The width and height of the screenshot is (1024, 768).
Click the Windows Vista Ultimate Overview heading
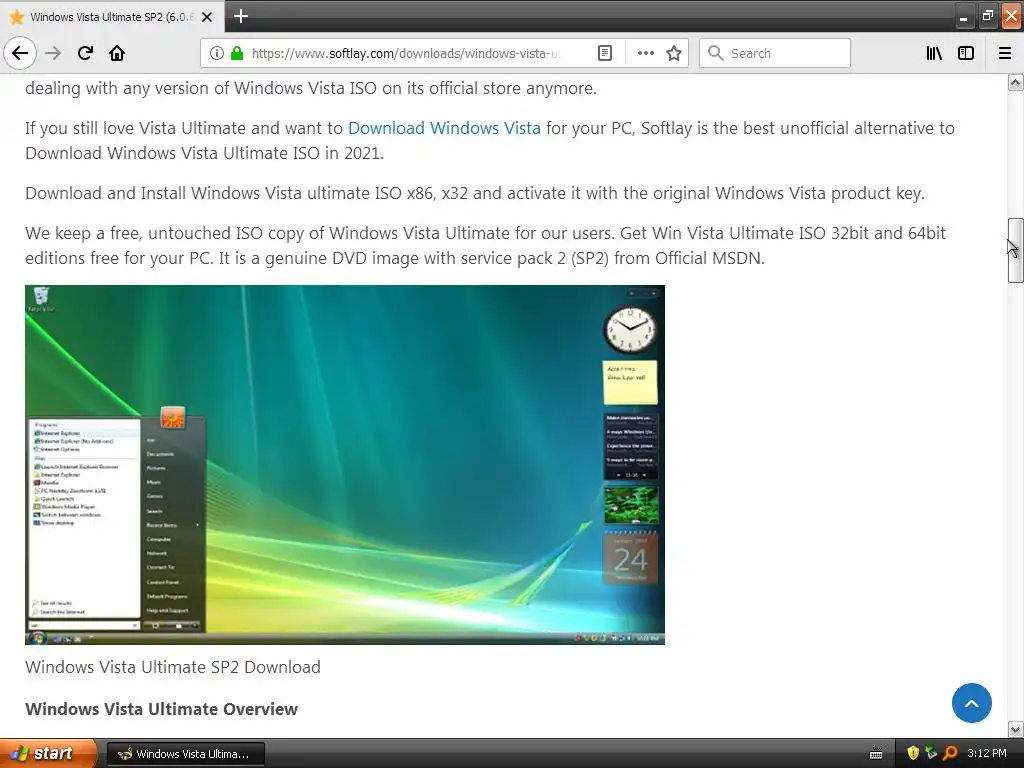161,709
